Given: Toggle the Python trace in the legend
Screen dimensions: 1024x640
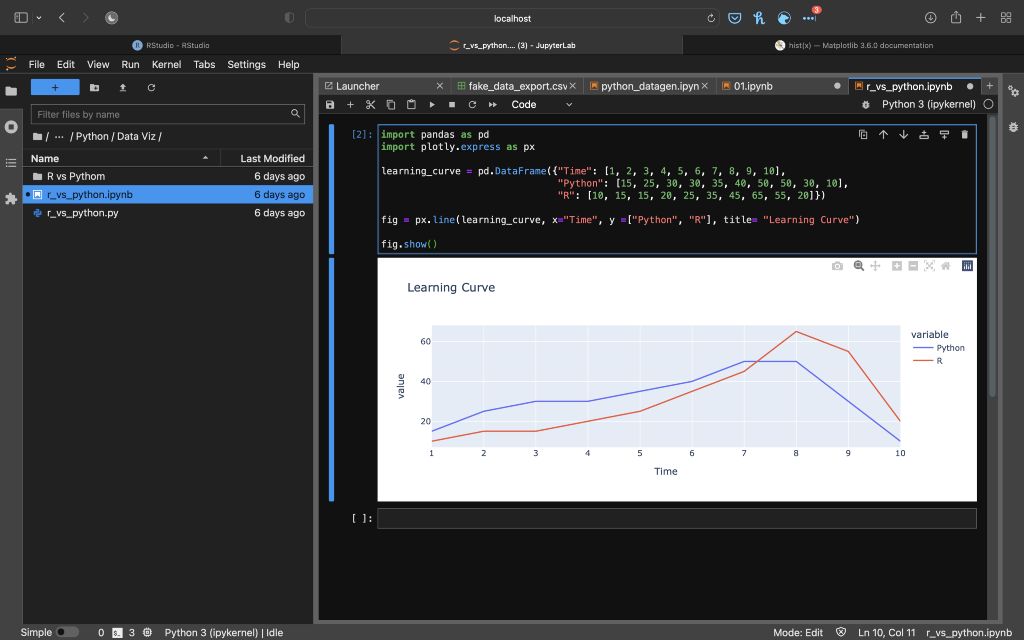Looking at the screenshot, I should pyautogui.click(x=938, y=348).
